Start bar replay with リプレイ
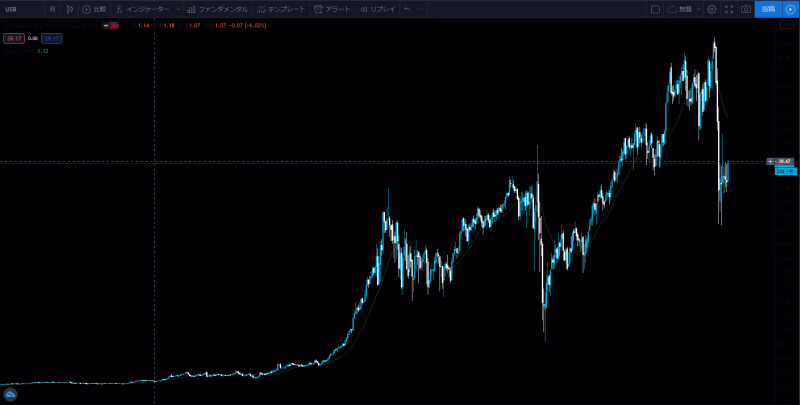Screen dimensions: 800x405 tap(377, 9)
